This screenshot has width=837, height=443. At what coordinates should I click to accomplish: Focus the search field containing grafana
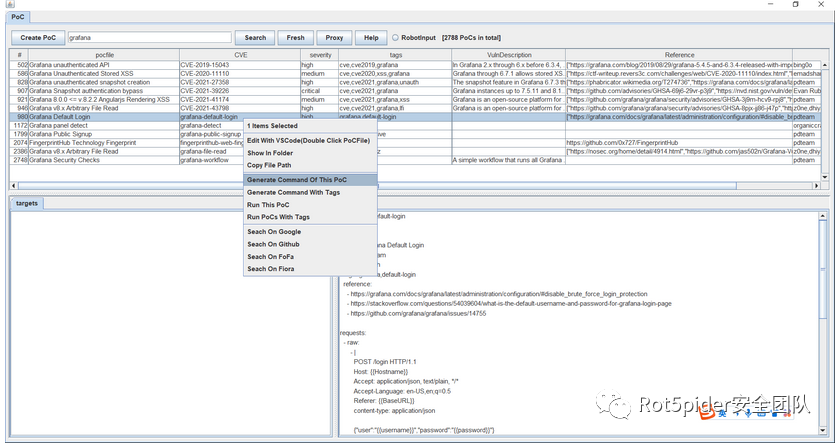pos(149,38)
